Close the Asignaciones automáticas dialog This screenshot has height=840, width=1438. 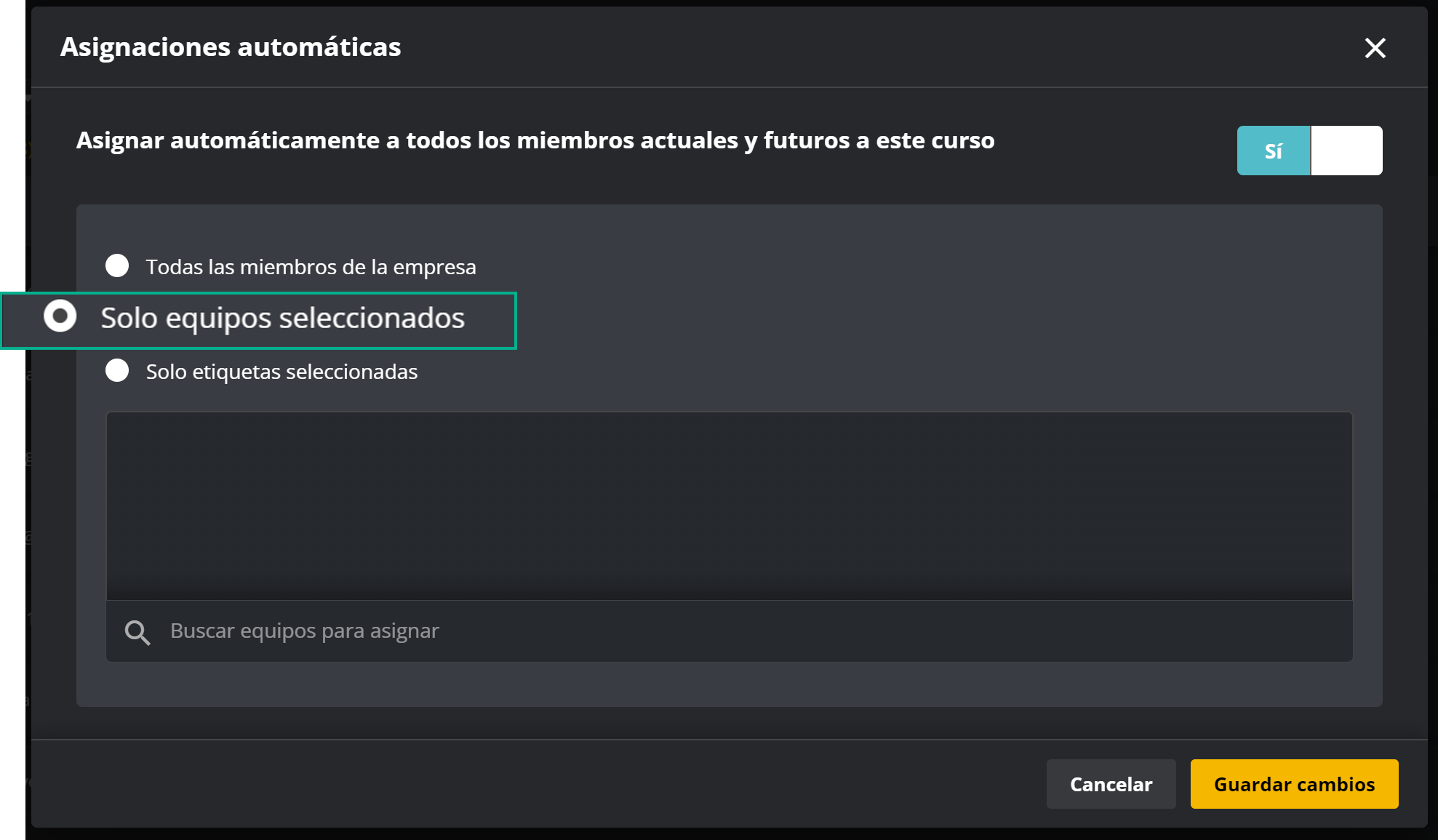(x=1375, y=49)
